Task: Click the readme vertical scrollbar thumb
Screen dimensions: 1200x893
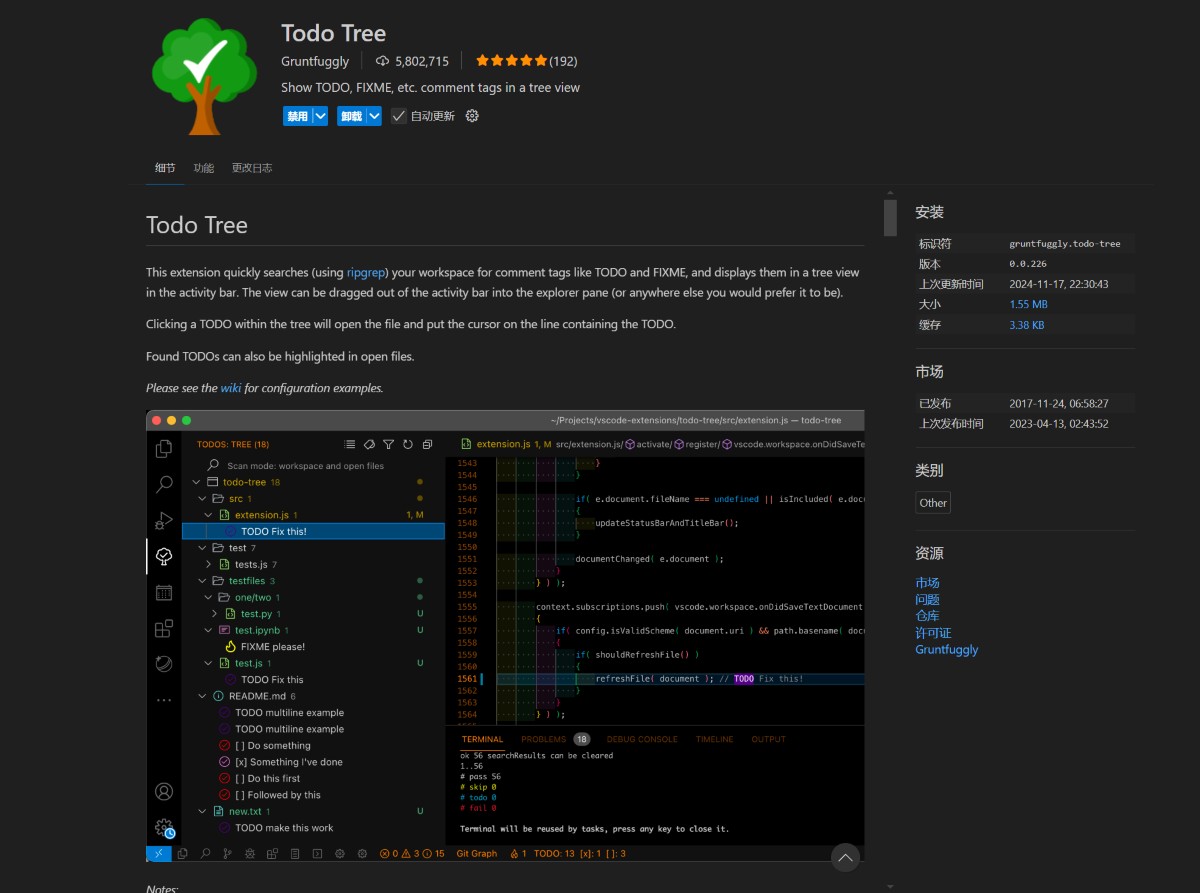Action: click(x=890, y=217)
